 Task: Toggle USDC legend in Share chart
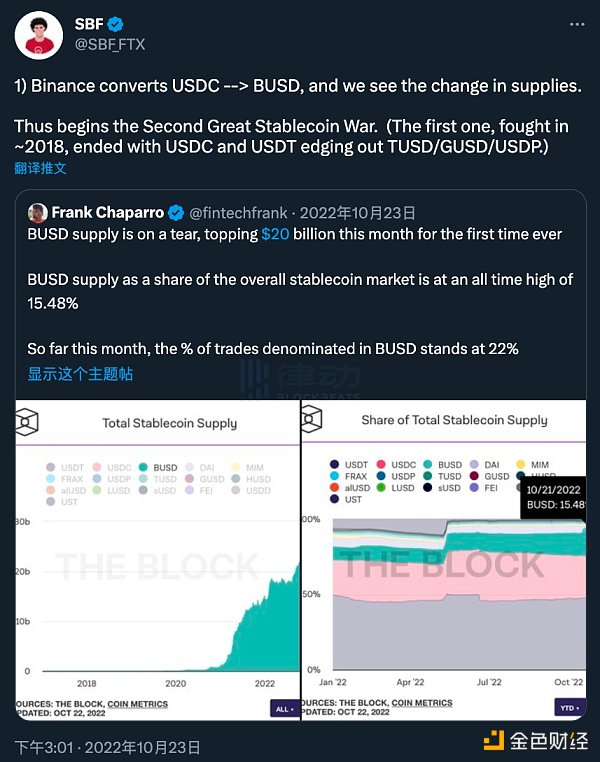397,465
